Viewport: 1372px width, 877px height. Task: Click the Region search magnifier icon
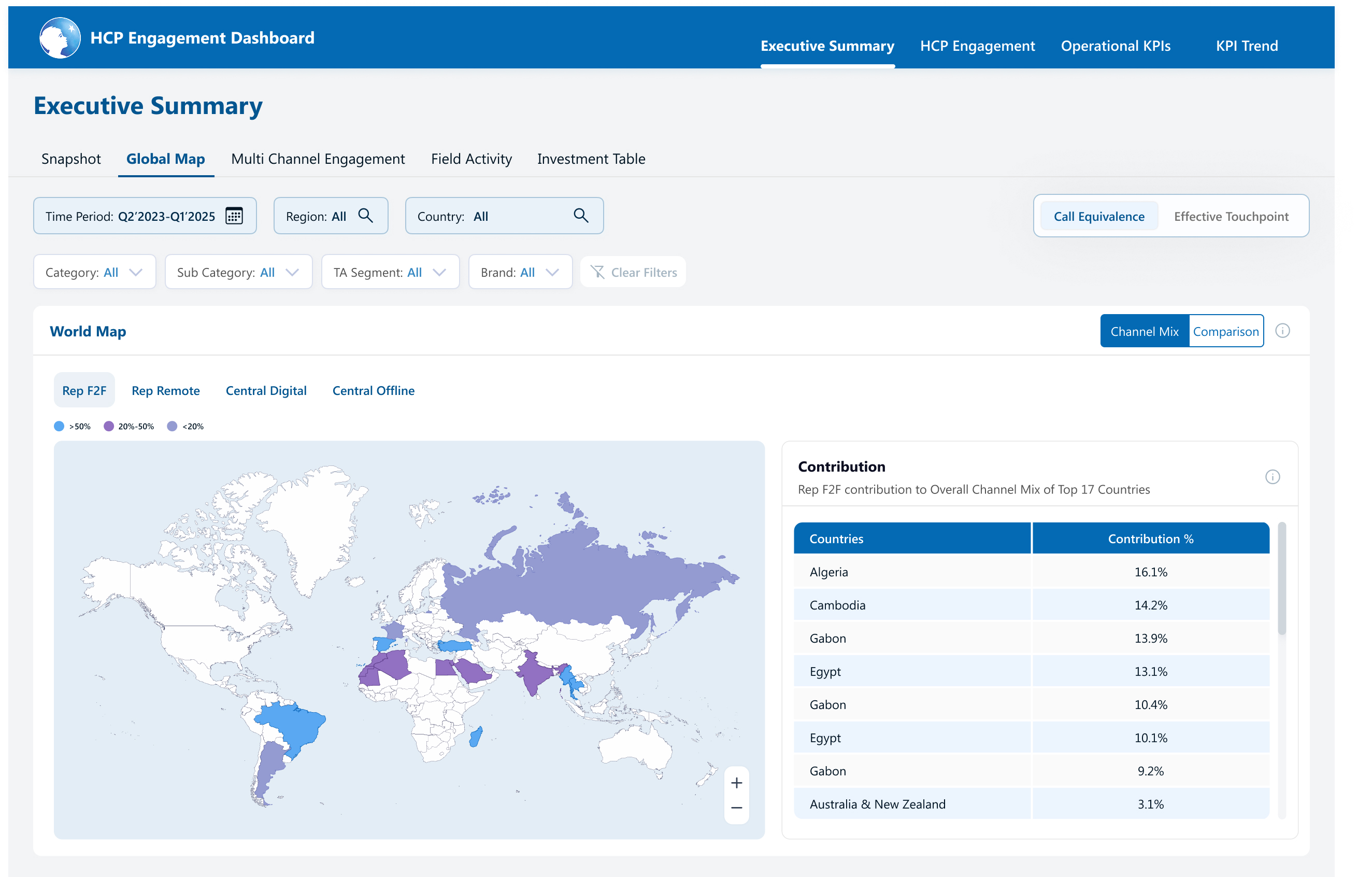click(365, 216)
